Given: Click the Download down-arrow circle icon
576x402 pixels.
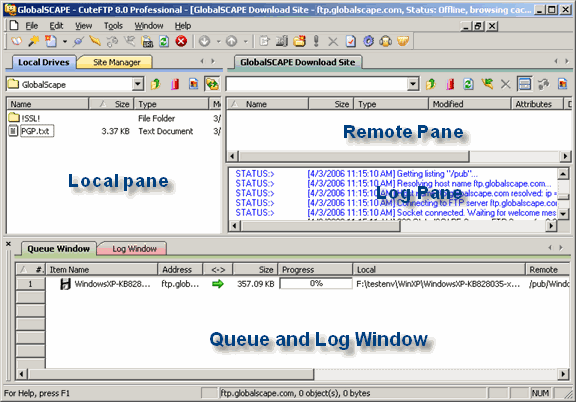Looking at the screenshot, I should 205,41.
